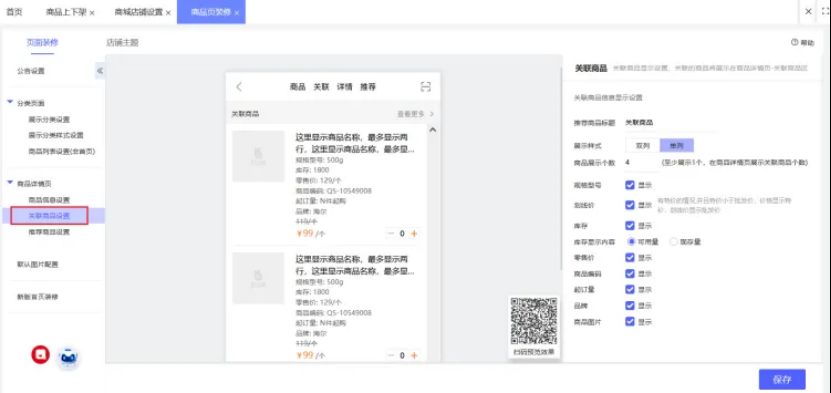831x393 pixels.
Task: Click the orange plus on first product
Action: tap(414, 234)
